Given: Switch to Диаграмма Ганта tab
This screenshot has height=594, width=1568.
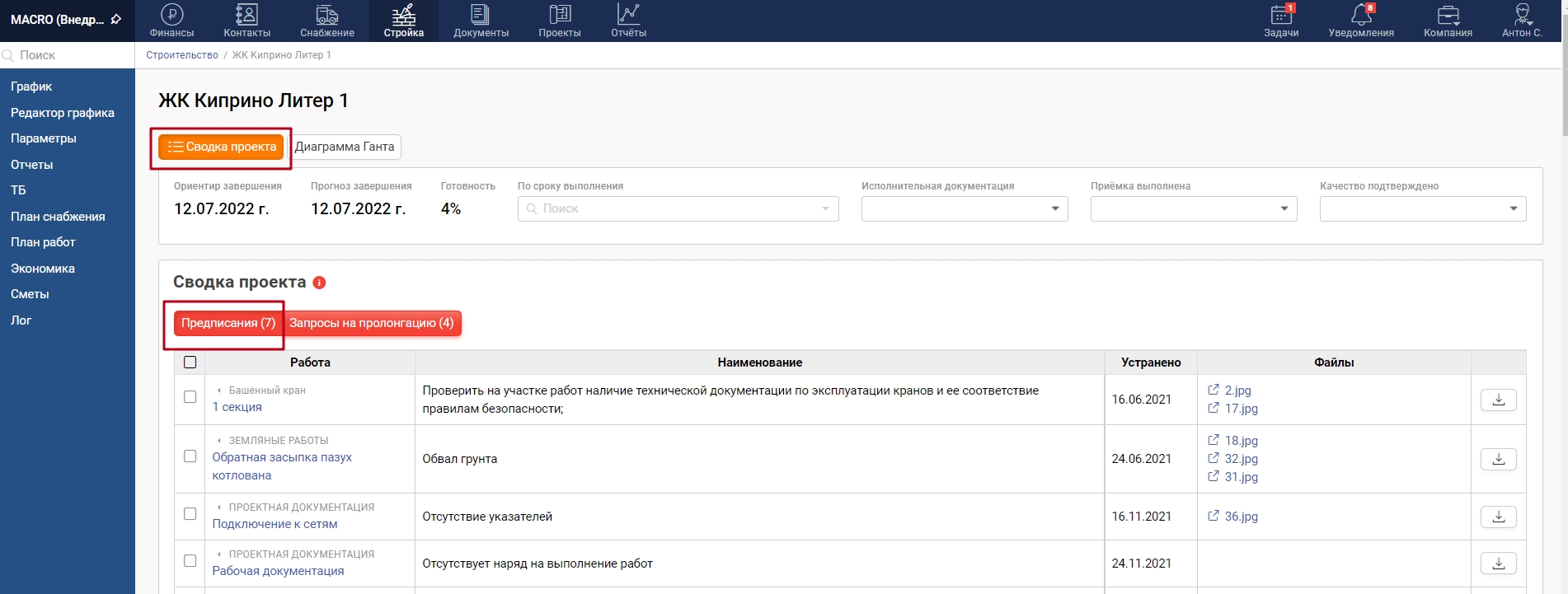Looking at the screenshot, I should click(x=345, y=147).
